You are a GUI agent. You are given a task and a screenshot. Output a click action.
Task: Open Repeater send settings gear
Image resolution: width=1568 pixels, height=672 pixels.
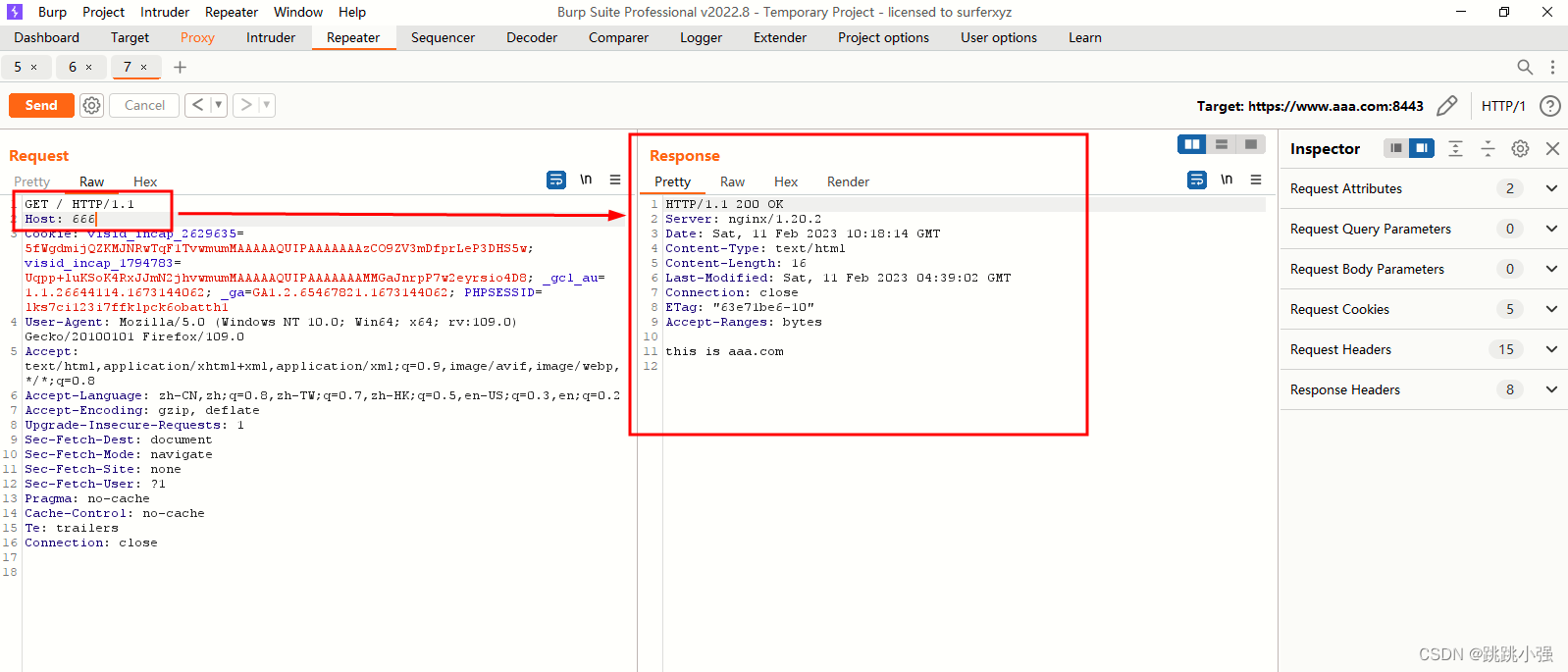[91, 105]
